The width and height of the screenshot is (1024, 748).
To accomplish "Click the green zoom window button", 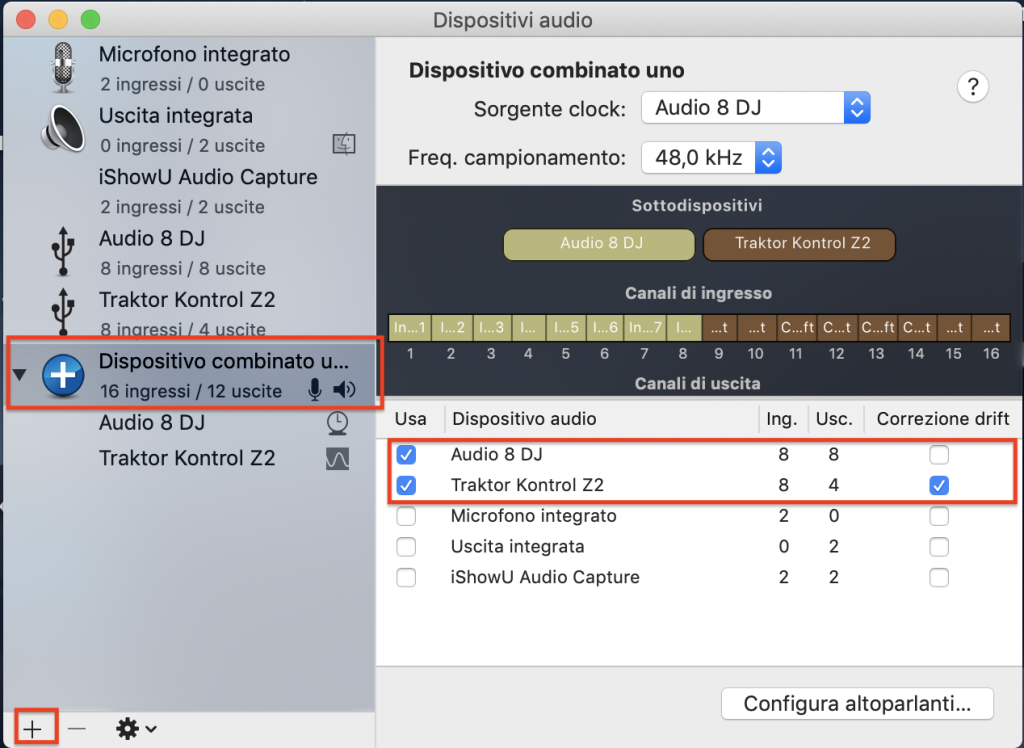I will point(90,20).
